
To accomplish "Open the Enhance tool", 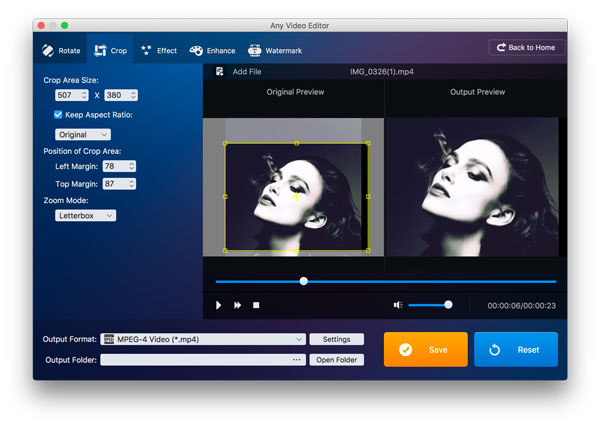I will pos(197,50).
